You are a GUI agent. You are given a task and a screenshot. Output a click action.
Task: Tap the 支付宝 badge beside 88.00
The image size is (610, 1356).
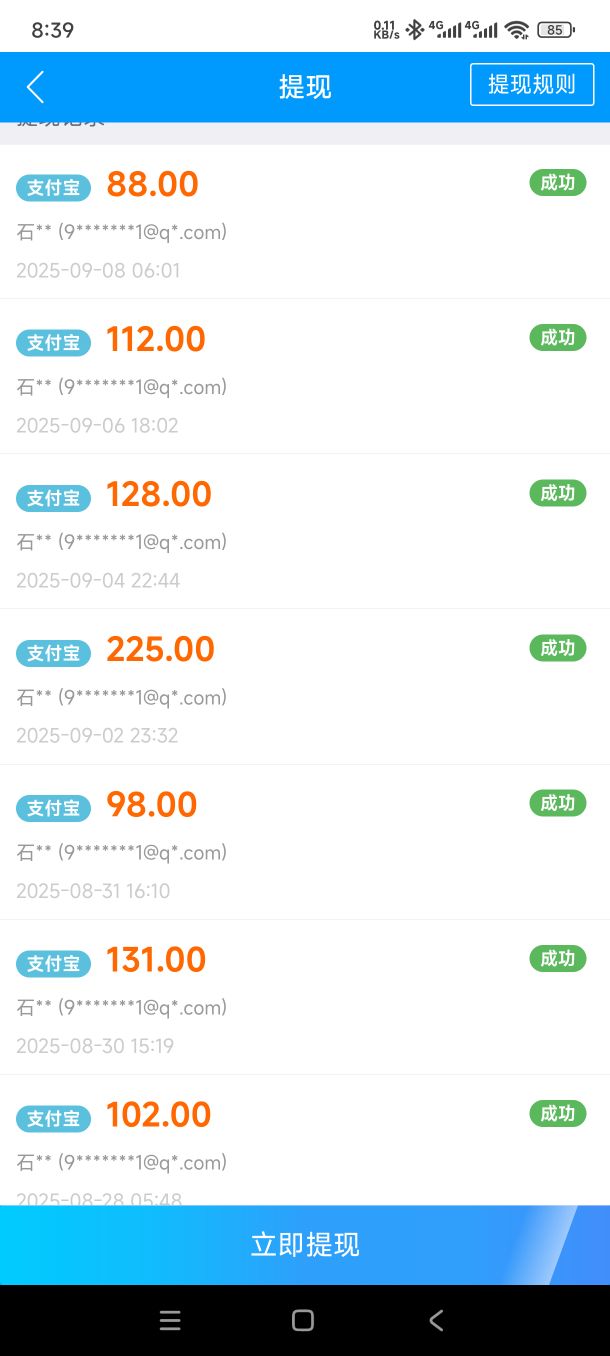tap(53, 187)
